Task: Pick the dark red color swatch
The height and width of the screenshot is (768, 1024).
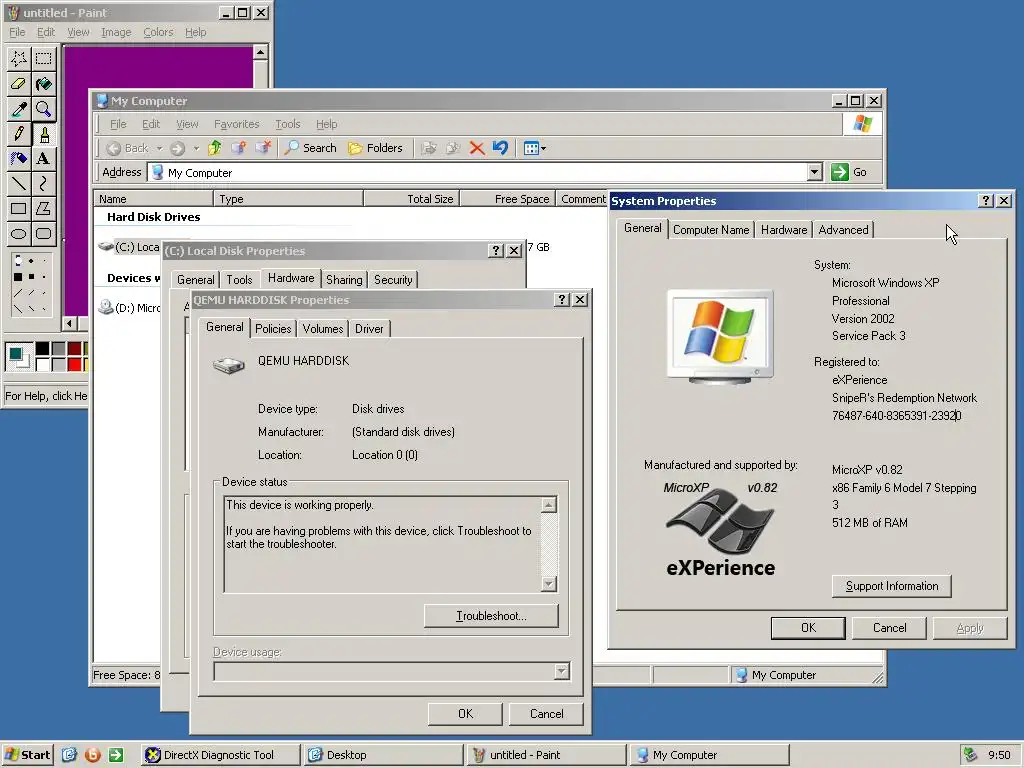Action: (74, 349)
